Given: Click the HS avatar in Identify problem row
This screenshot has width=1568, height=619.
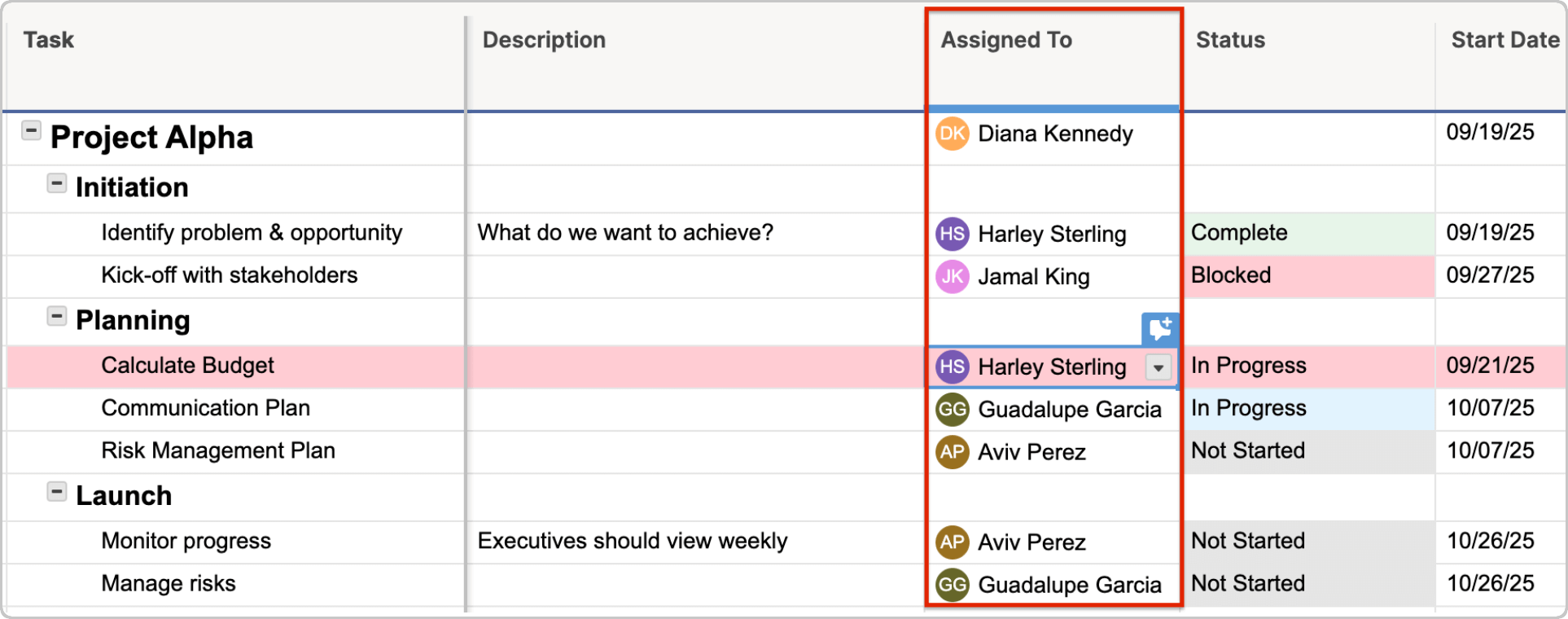Looking at the screenshot, I should [952, 235].
